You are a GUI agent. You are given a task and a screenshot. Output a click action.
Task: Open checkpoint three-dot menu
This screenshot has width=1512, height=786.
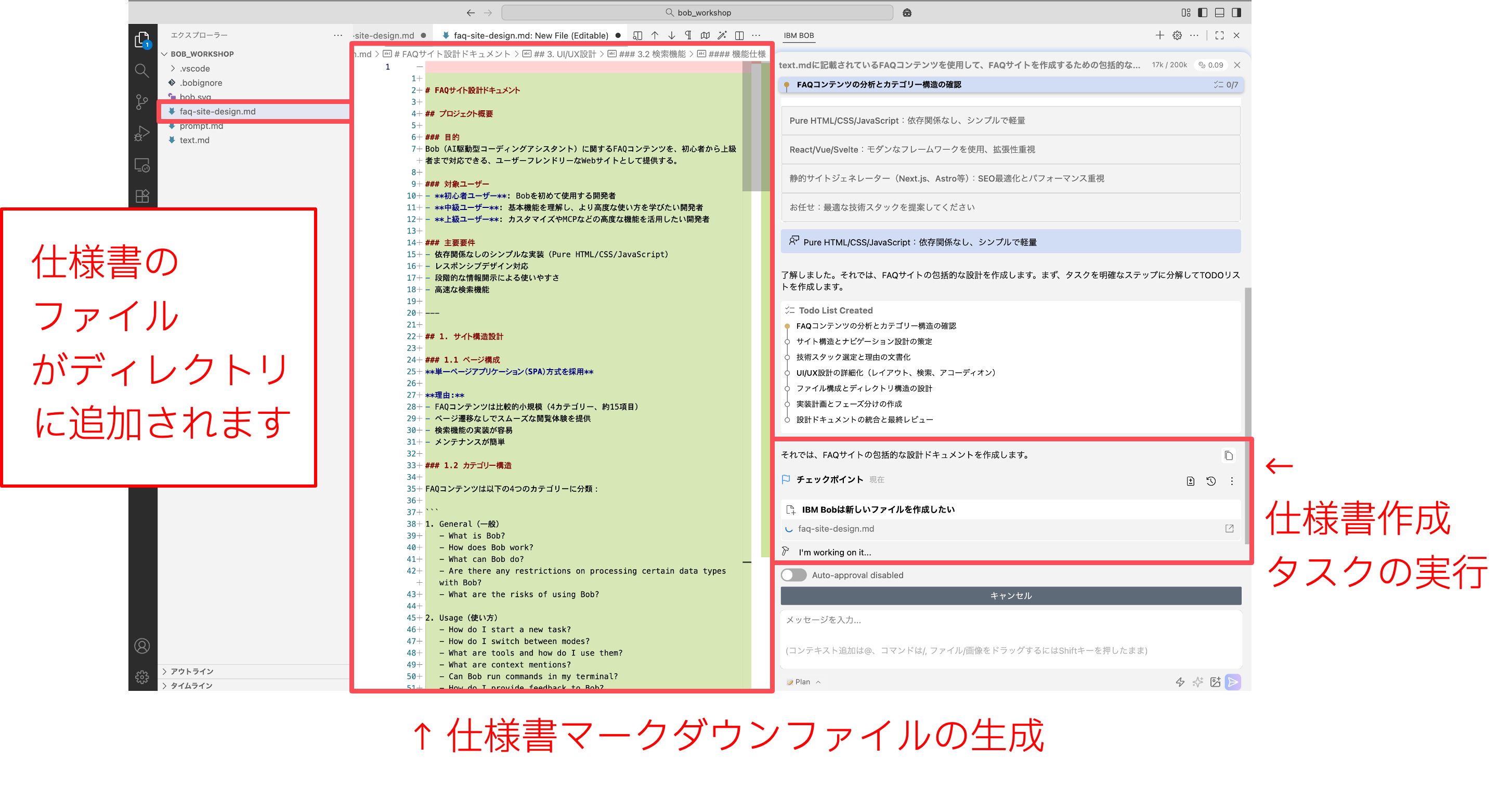pyautogui.click(x=1231, y=481)
